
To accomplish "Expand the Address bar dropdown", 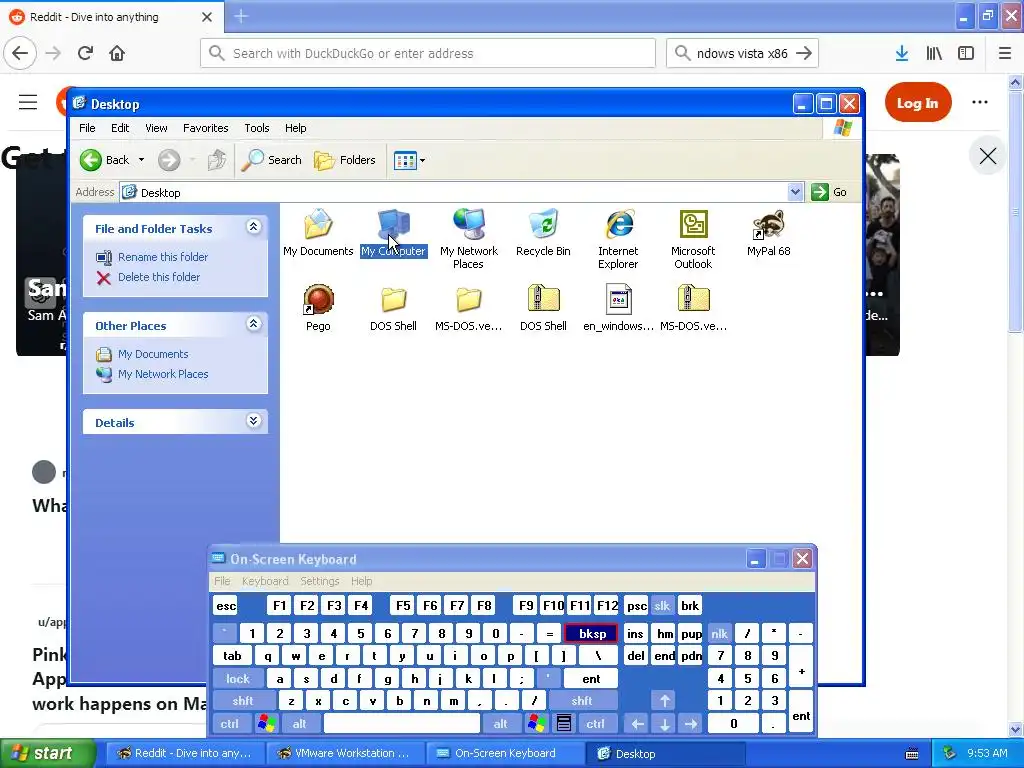I will 795,192.
